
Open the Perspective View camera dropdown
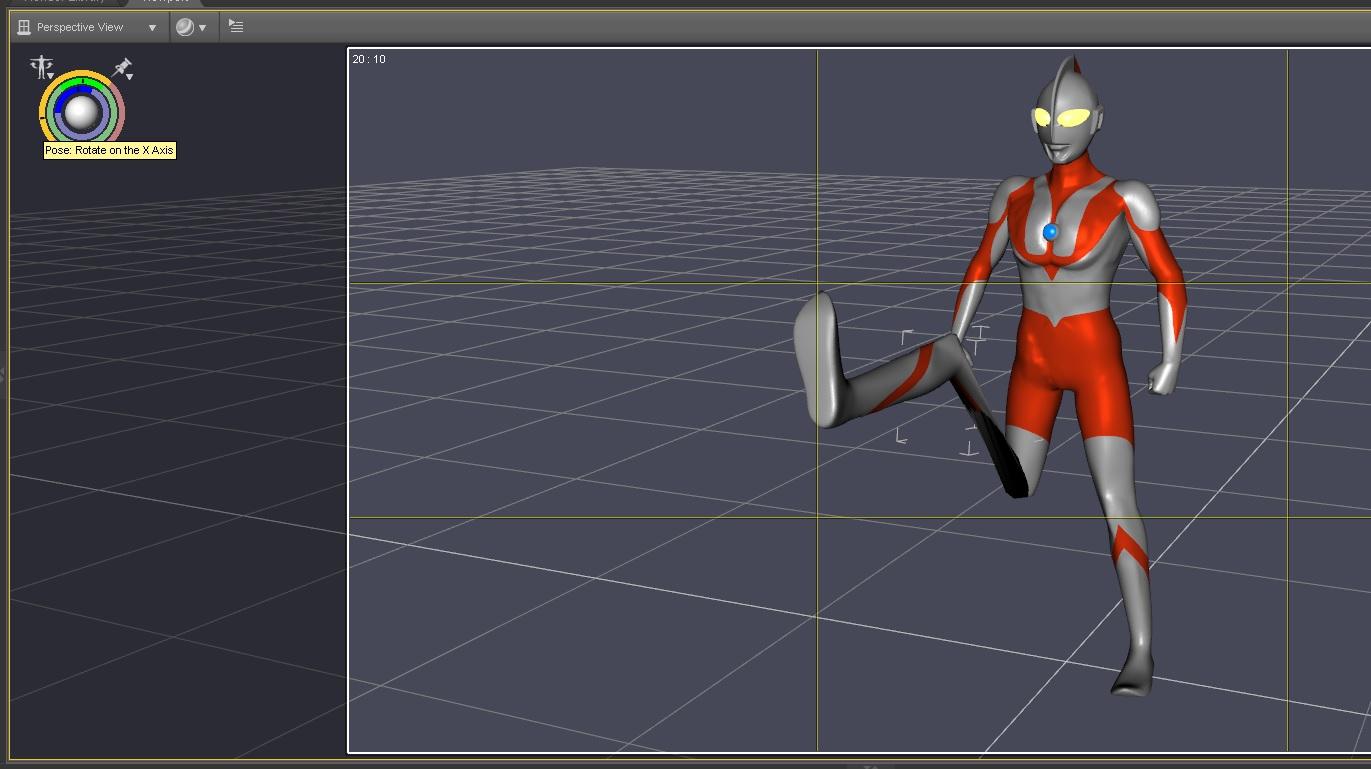[x=88, y=27]
